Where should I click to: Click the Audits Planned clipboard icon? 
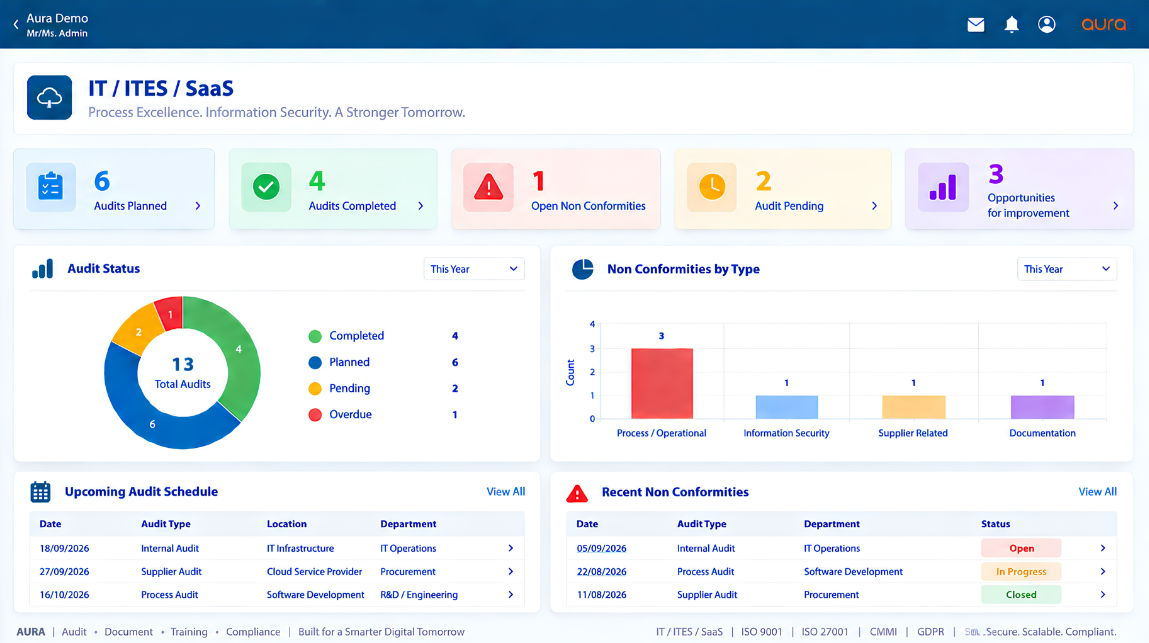(51, 188)
